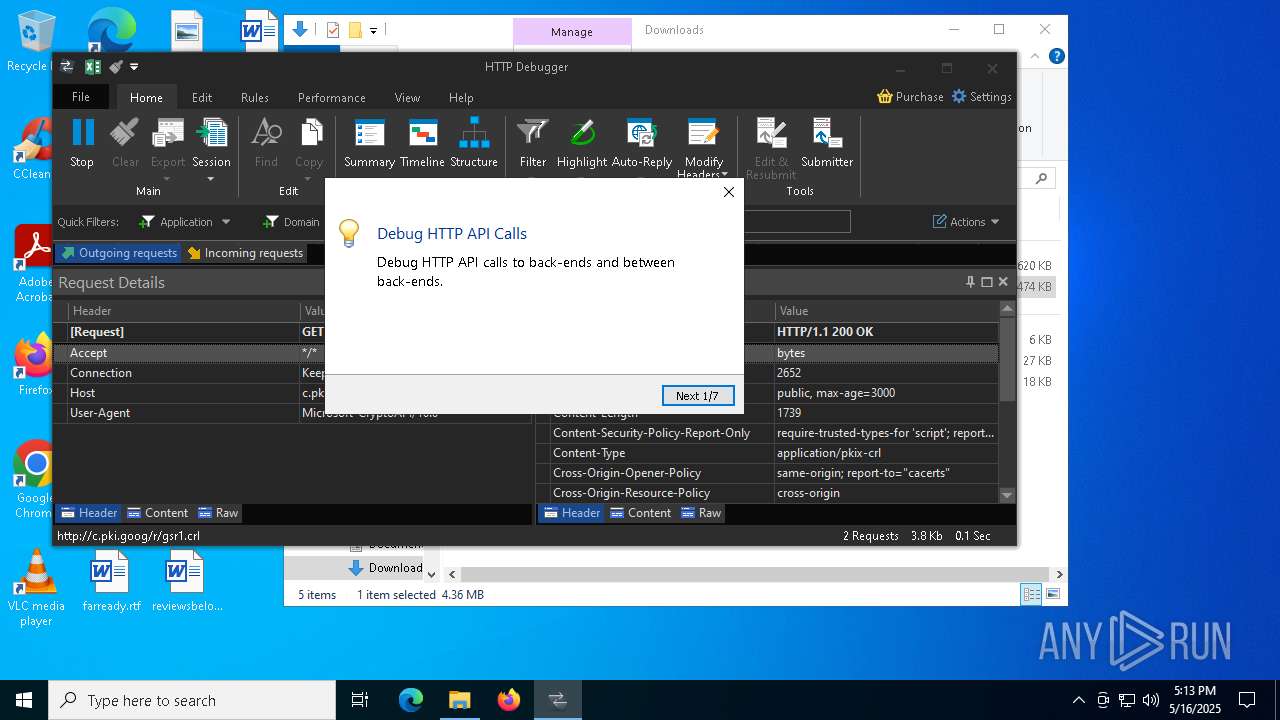The width and height of the screenshot is (1280, 720).
Task: Click the Highlight tool icon
Action: click(x=582, y=143)
